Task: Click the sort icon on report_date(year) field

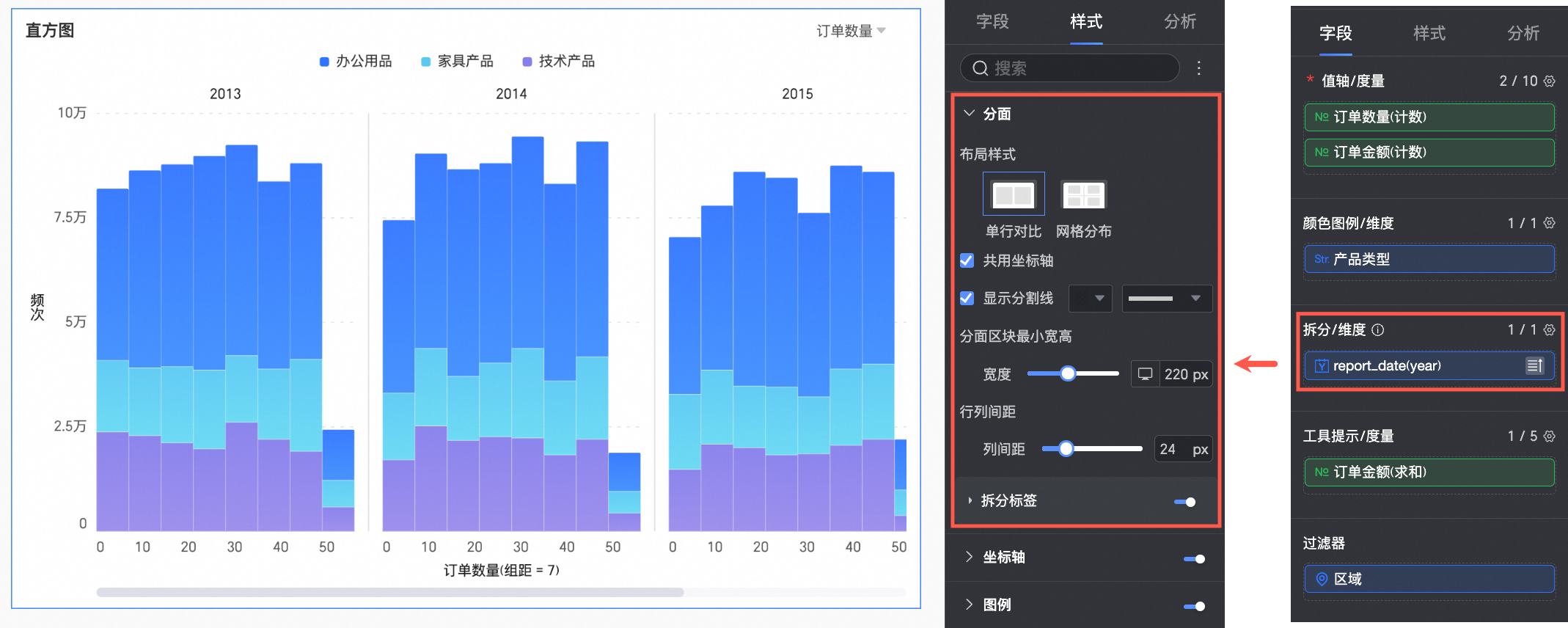Action: 1535,365
